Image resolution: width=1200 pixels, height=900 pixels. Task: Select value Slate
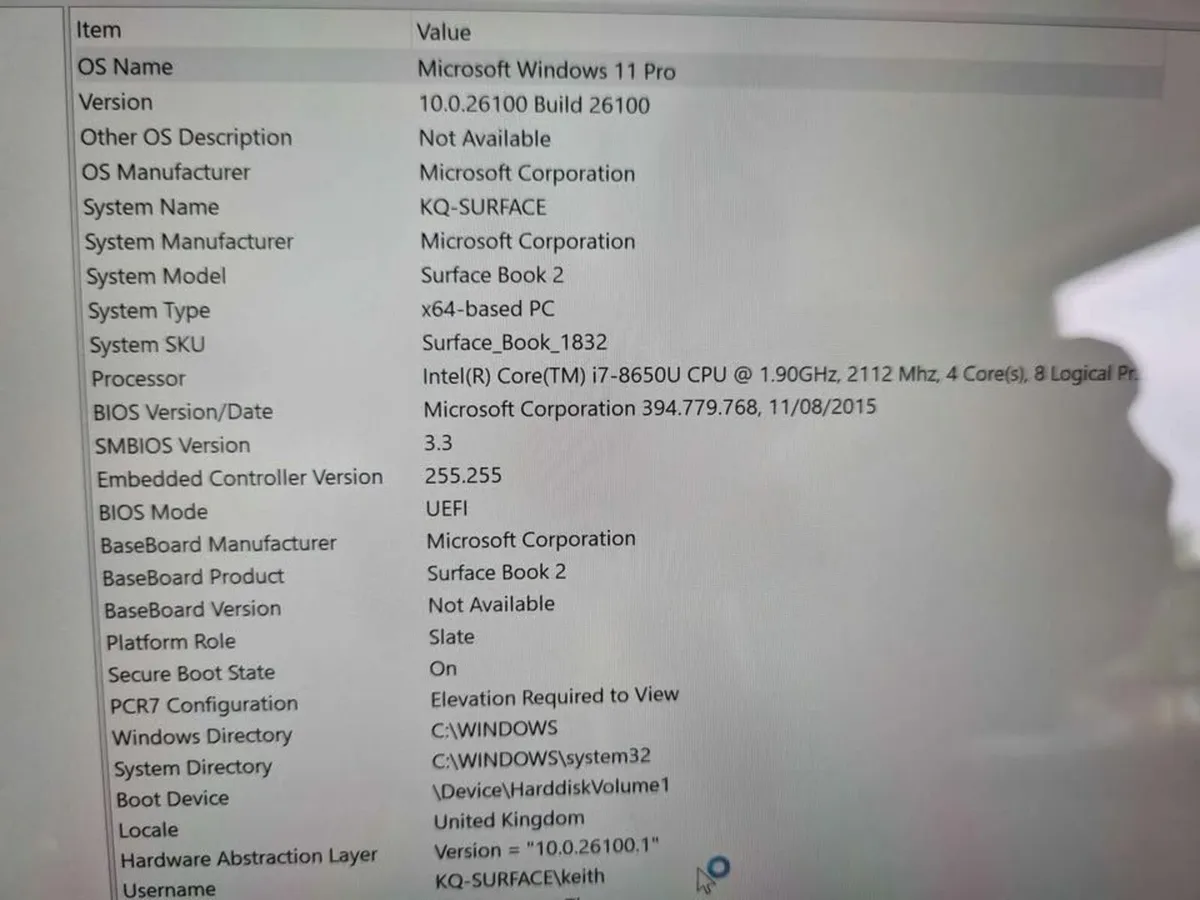pos(452,637)
